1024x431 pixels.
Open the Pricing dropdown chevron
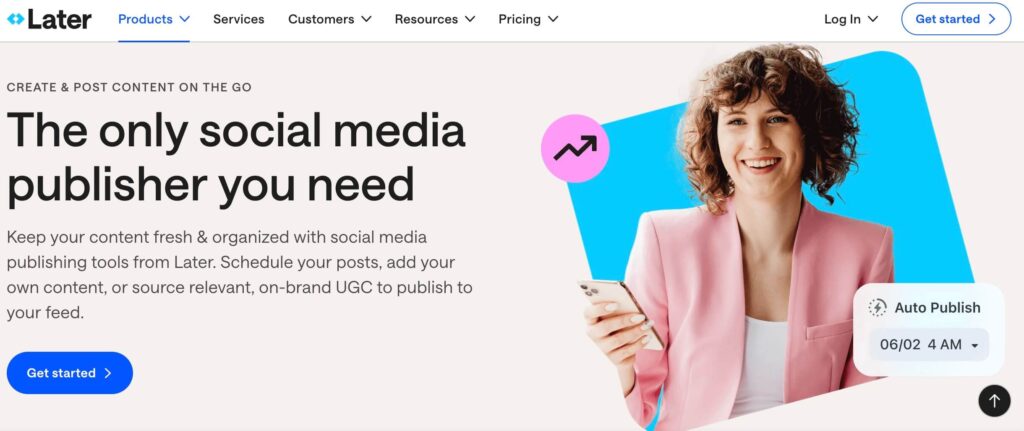553,19
